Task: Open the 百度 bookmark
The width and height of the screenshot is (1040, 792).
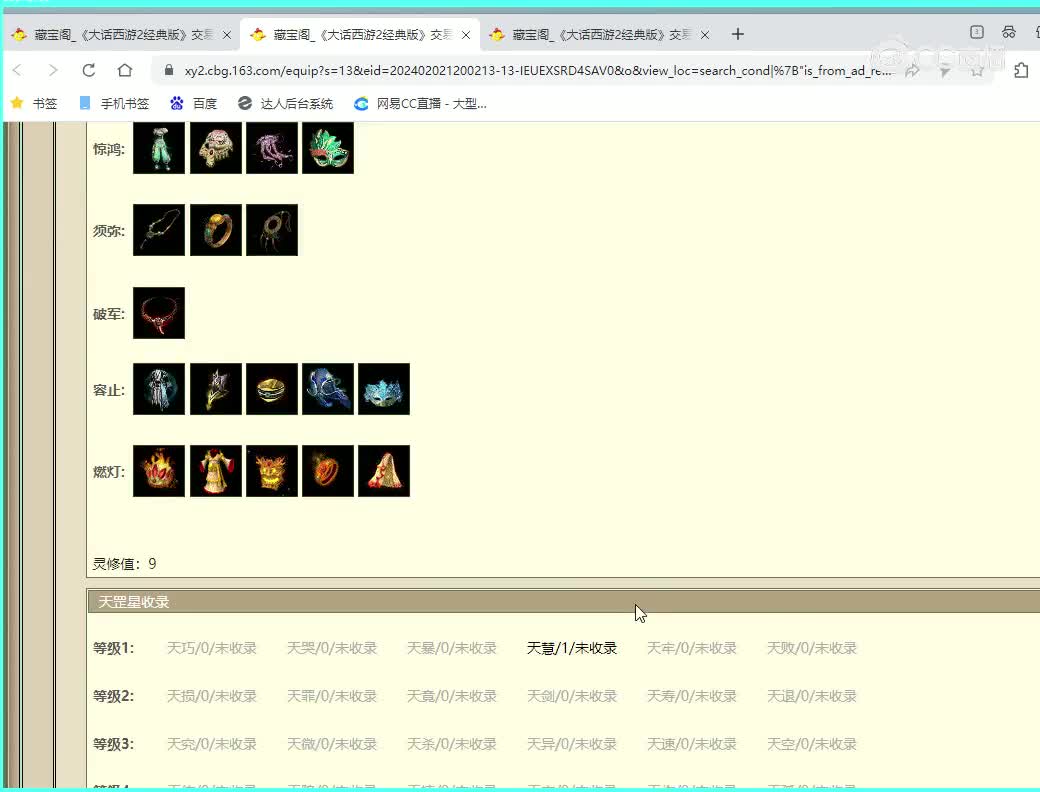Action: pos(194,103)
